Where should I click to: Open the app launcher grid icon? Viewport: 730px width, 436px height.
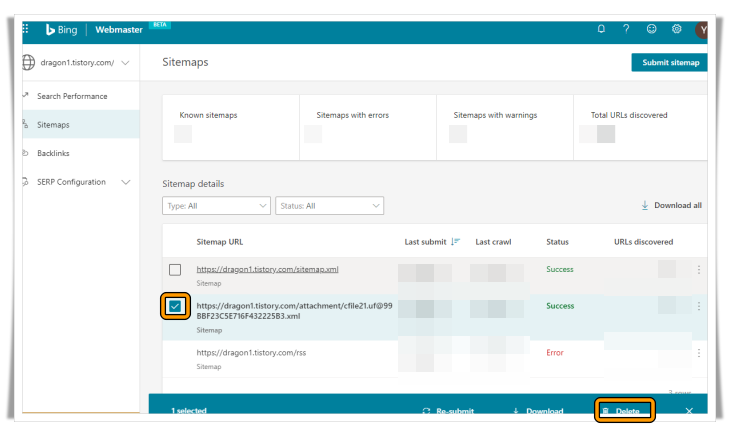pyautogui.click(x=26, y=29)
